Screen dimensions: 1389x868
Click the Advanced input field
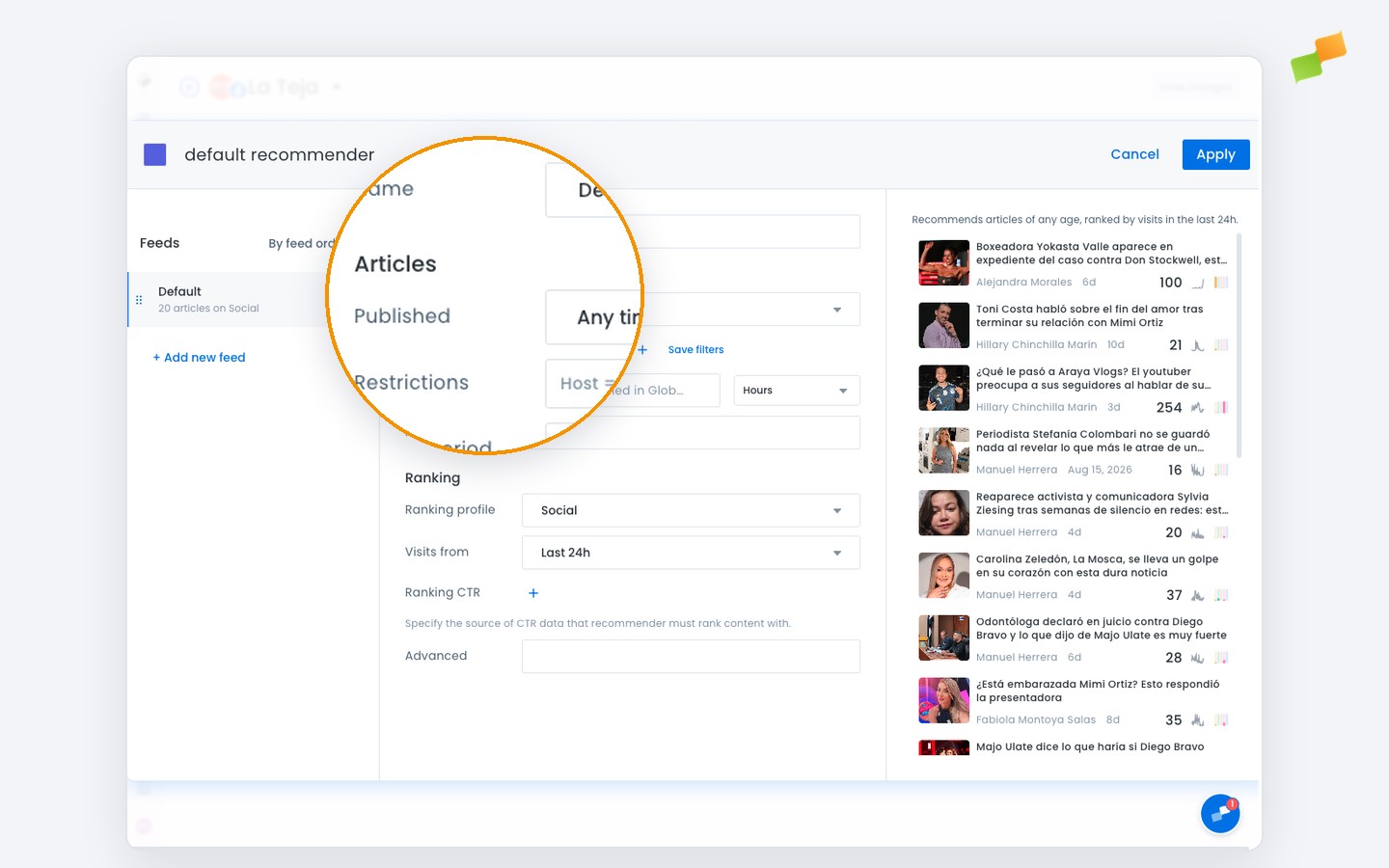pos(691,657)
